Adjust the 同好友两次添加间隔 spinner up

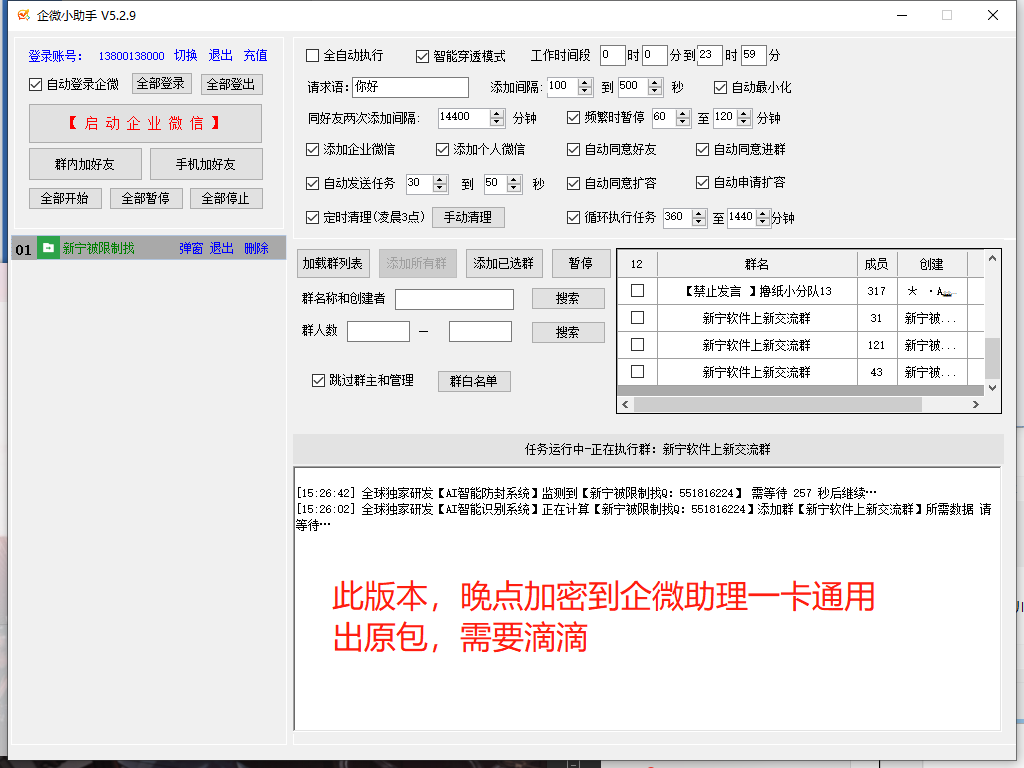[497, 113]
